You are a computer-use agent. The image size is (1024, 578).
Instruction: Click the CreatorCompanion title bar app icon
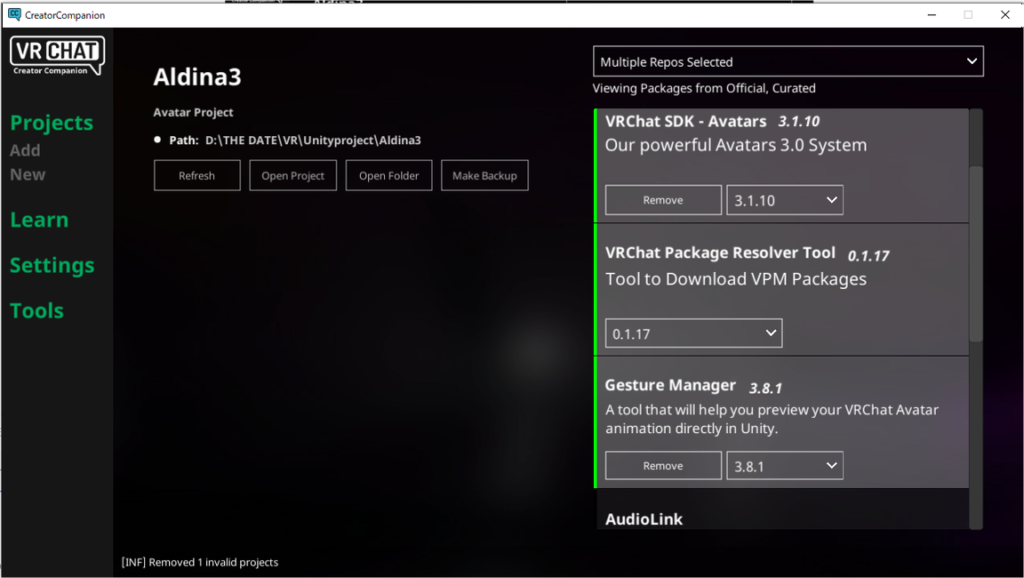[x=14, y=14]
